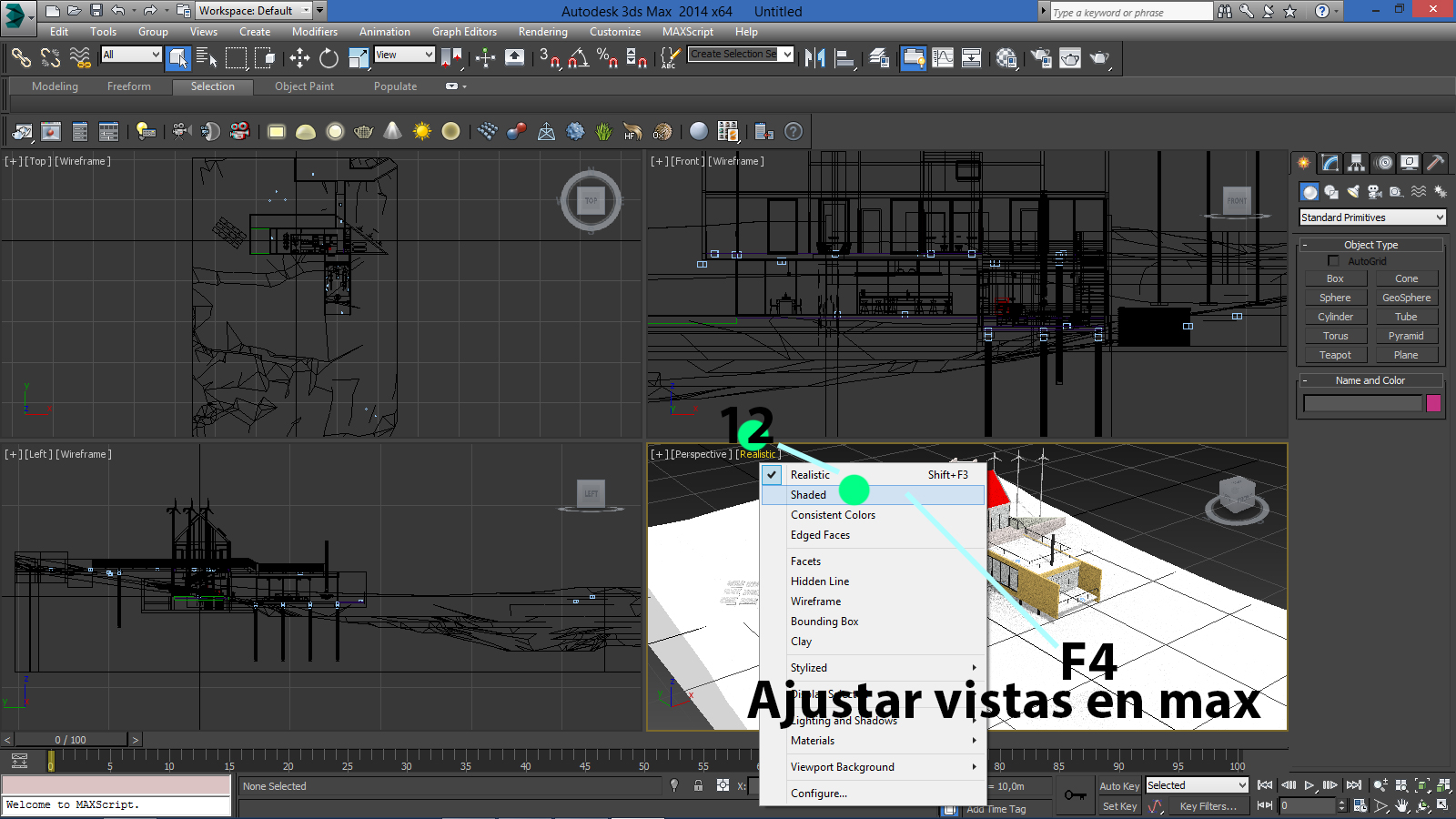Open the Hierarchy command panel tab

pyautogui.click(x=1356, y=163)
